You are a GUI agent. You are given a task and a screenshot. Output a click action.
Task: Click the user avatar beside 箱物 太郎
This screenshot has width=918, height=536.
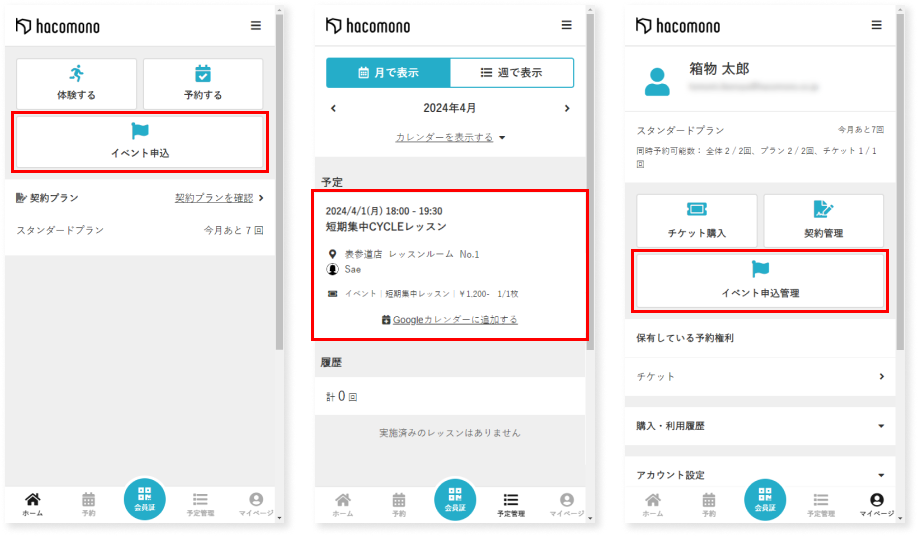(657, 81)
